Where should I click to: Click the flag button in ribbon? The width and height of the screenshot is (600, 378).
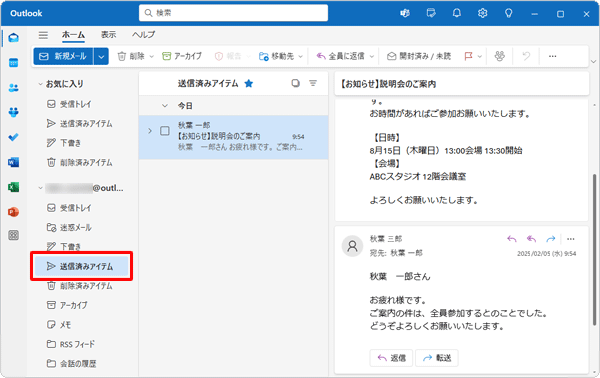[x=468, y=56]
